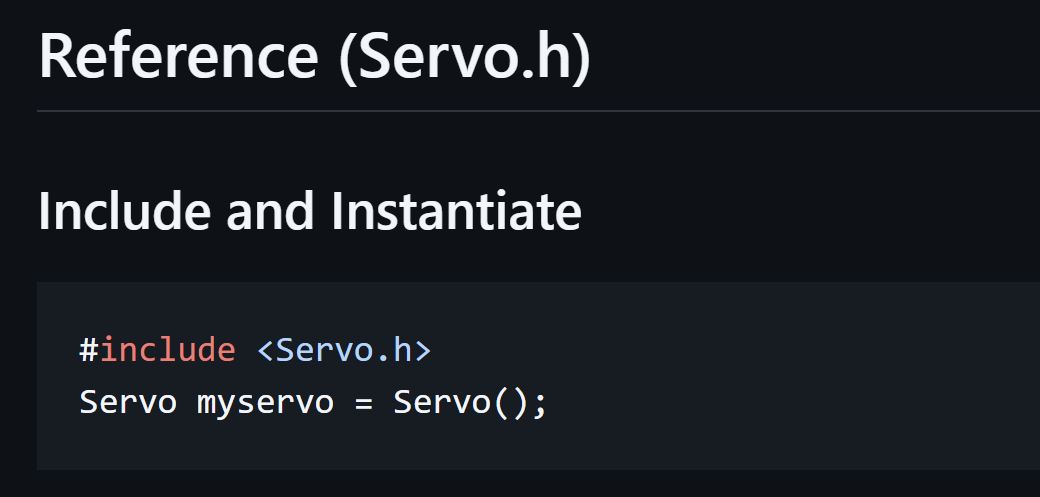Click the "Servo" constructor call after the equals sign
The height and width of the screenshot is (497, 1040).
(442, 402)
